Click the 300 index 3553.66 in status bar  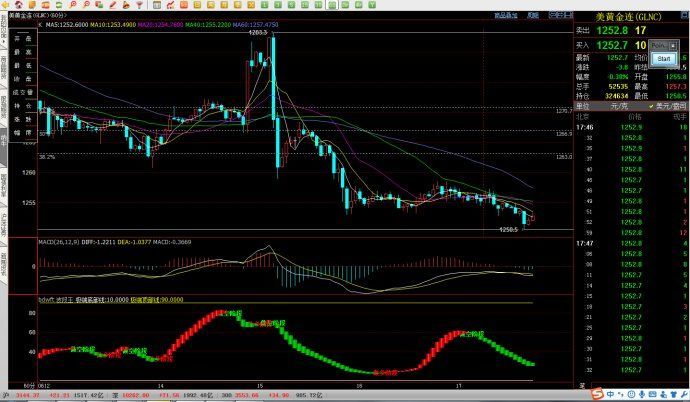tap(246, 395)
